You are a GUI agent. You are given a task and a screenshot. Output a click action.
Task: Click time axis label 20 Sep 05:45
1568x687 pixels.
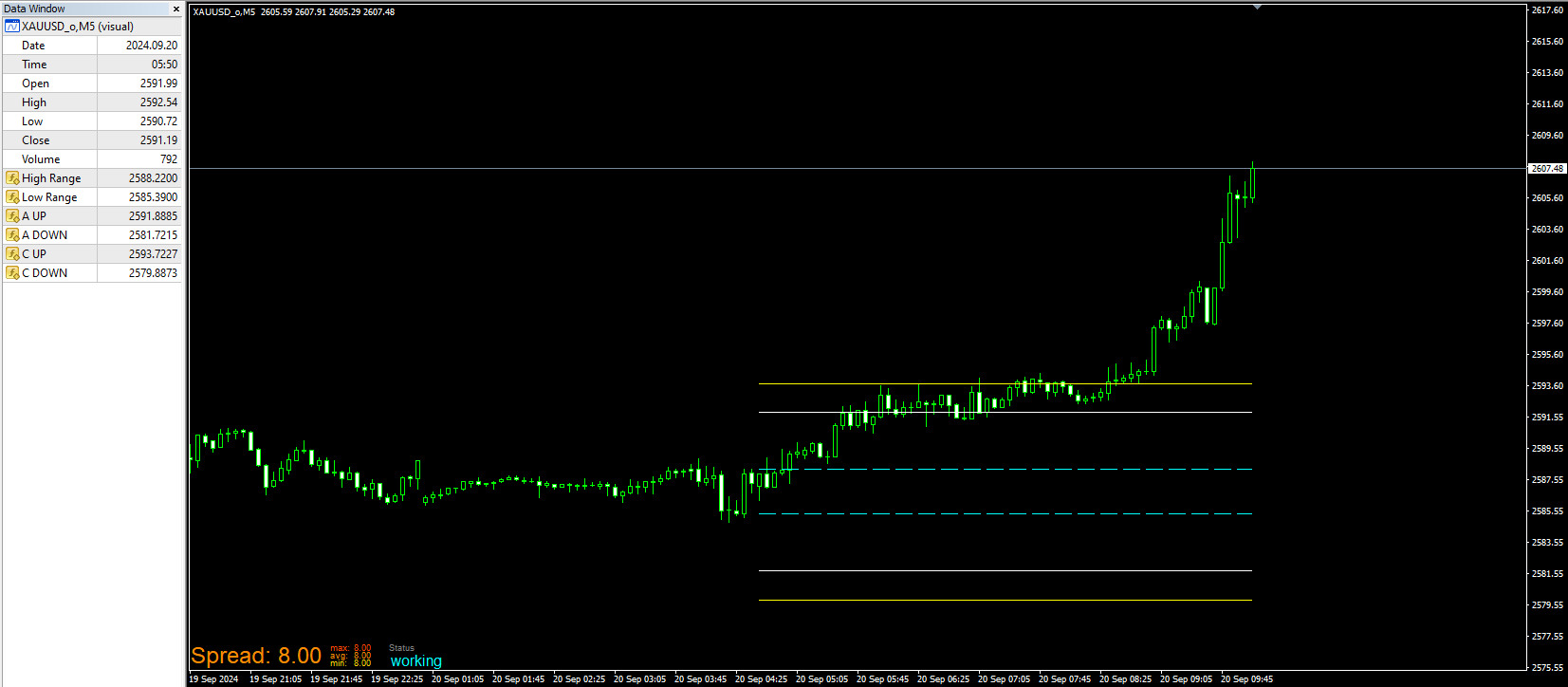883,679
